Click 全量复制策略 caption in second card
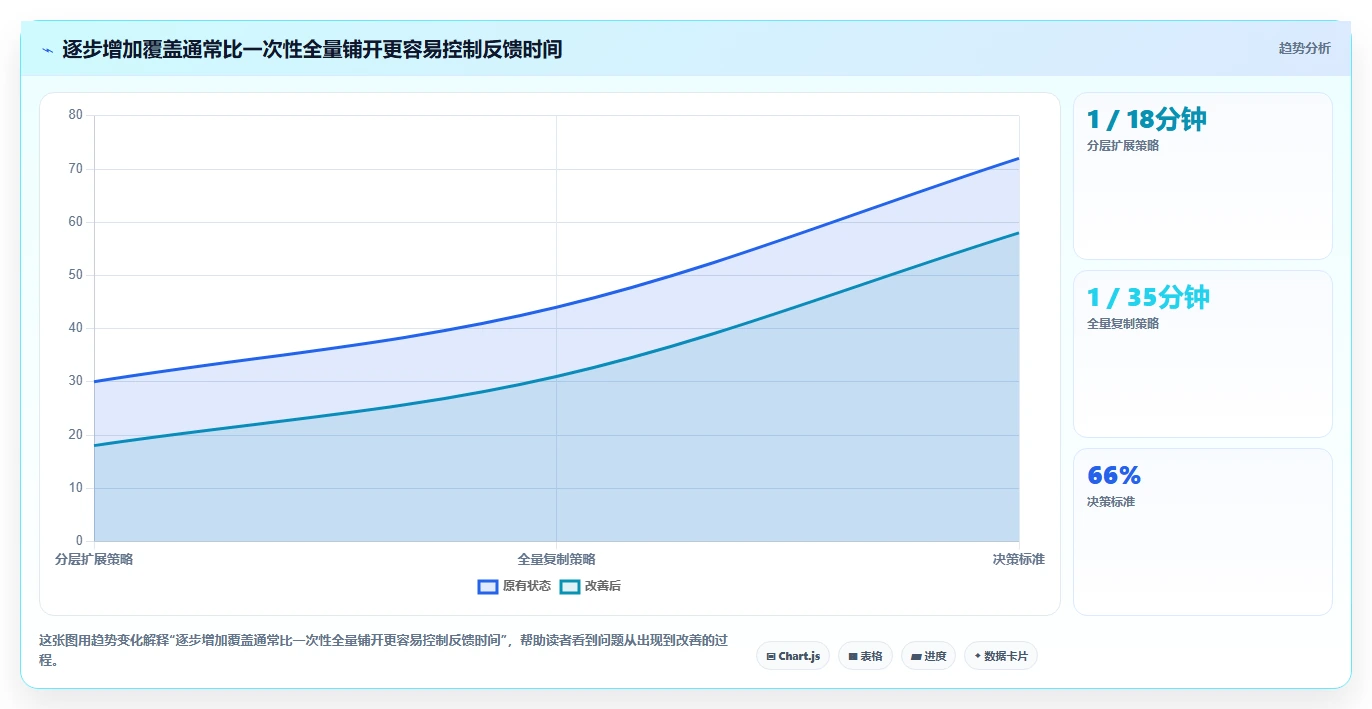Image resolution: width=1372 pixels, height=709 pixels. tap(1123, 324)
